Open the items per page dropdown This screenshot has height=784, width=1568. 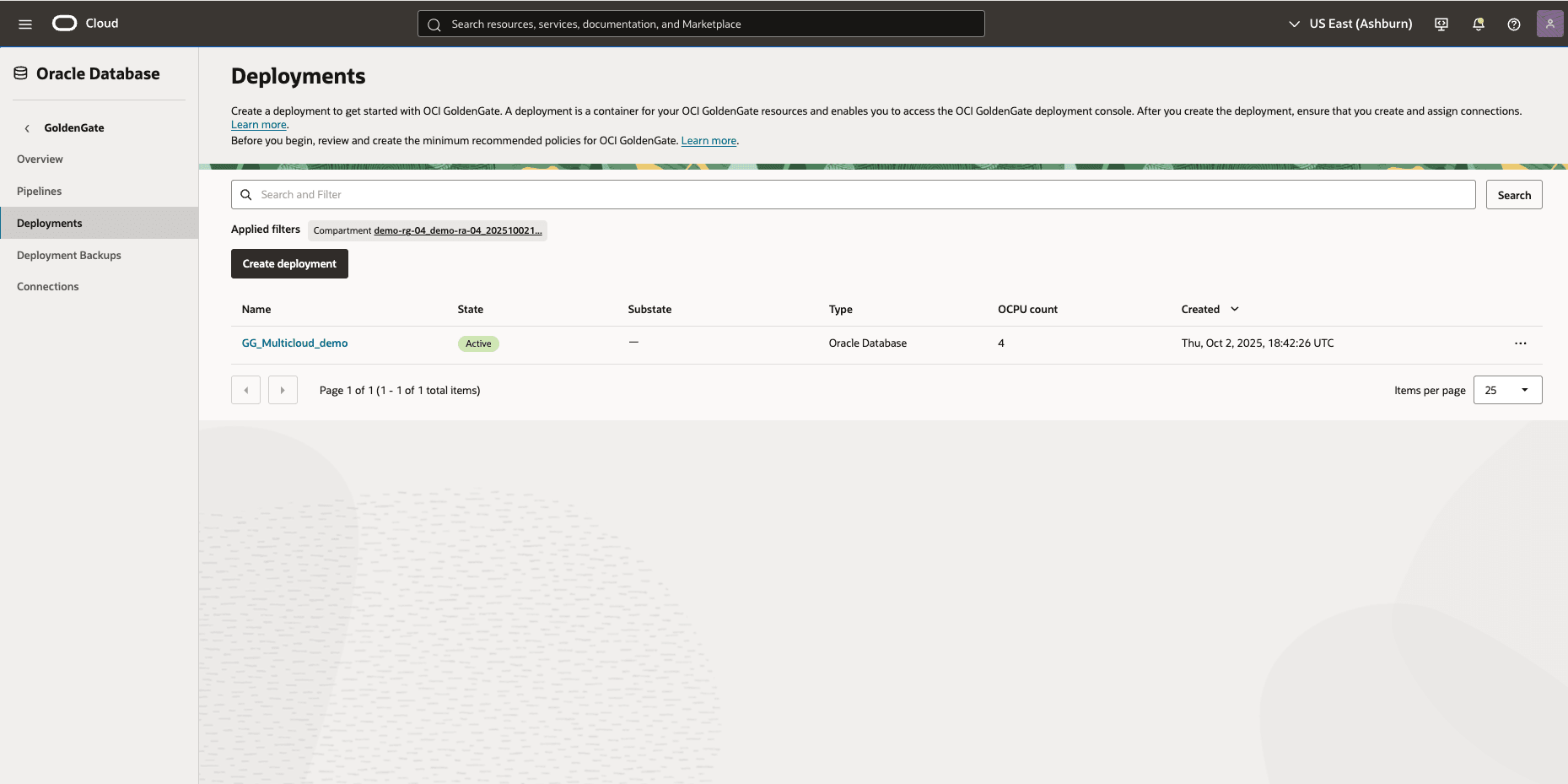point(1507,389)
